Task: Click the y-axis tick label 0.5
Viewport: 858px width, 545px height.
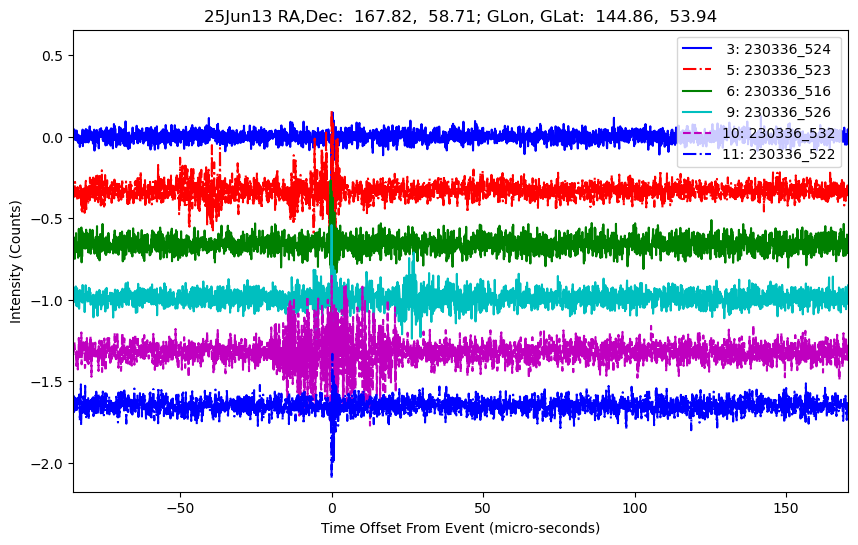Action: click(53, 56)
